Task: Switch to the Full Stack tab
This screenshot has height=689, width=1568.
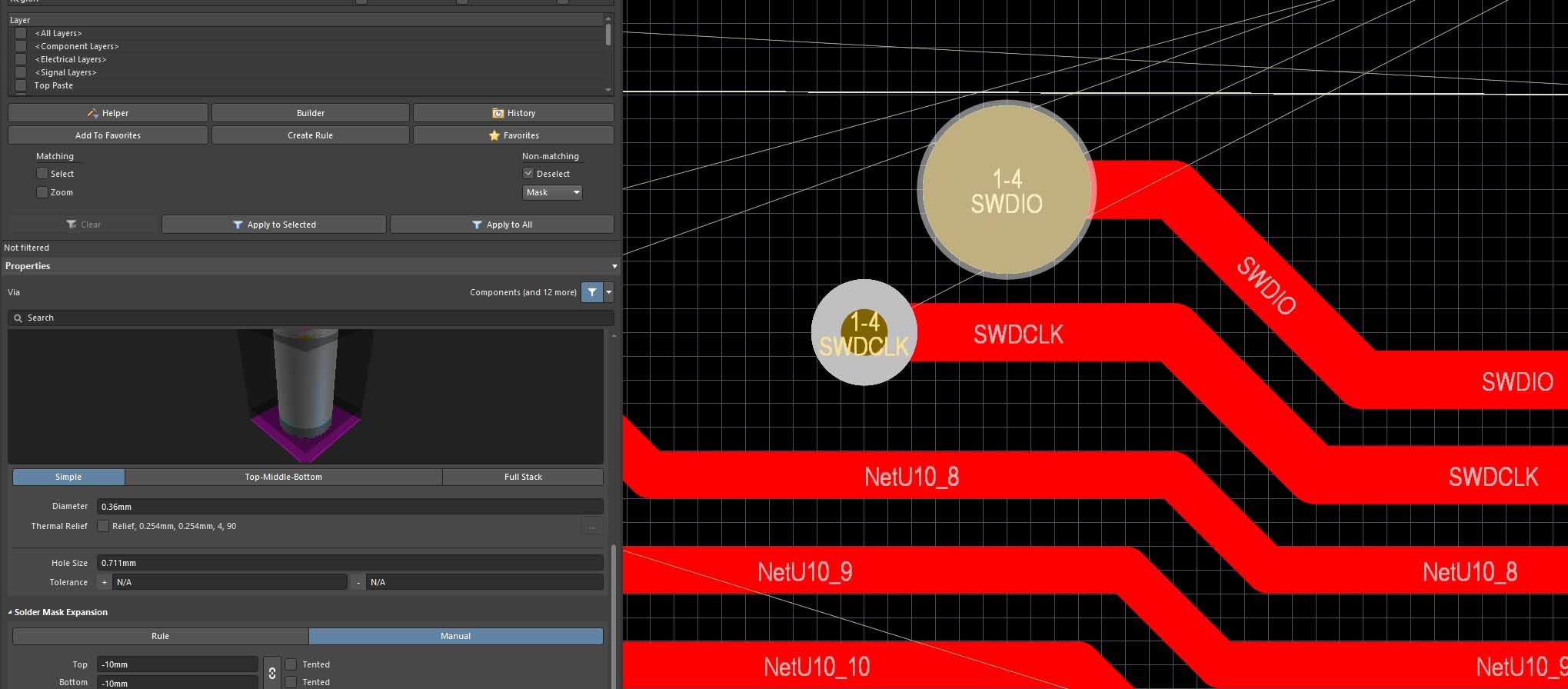Action: tap(523, 477)
